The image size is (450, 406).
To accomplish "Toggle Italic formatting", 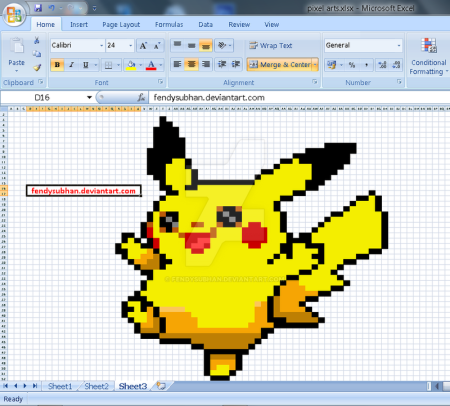I will point(71,65).
